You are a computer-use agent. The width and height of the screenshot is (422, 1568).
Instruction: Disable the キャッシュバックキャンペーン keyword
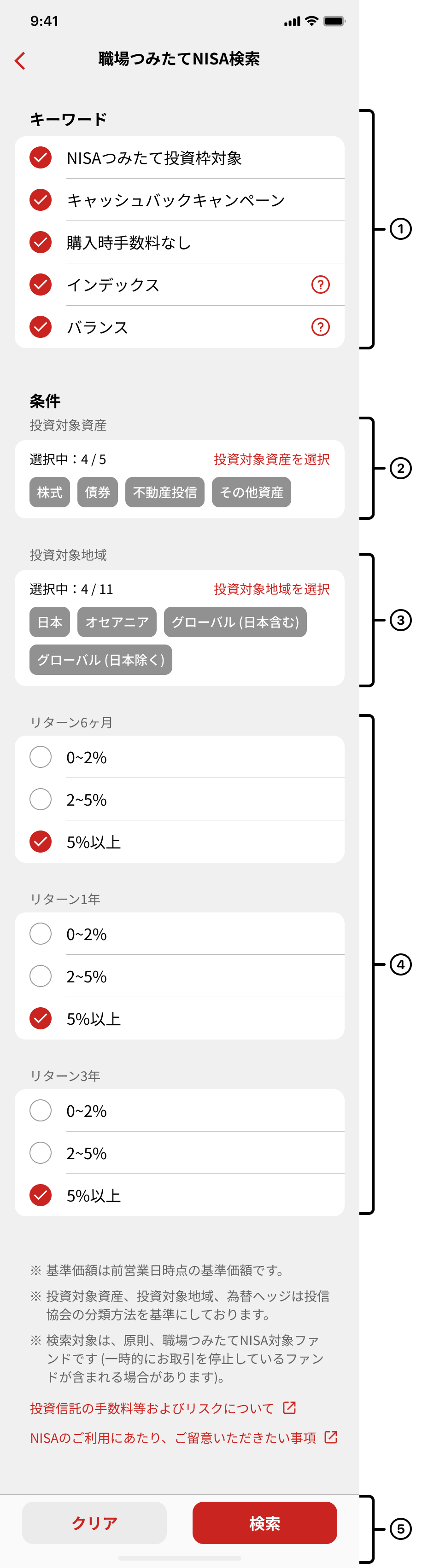coord(39,199)
